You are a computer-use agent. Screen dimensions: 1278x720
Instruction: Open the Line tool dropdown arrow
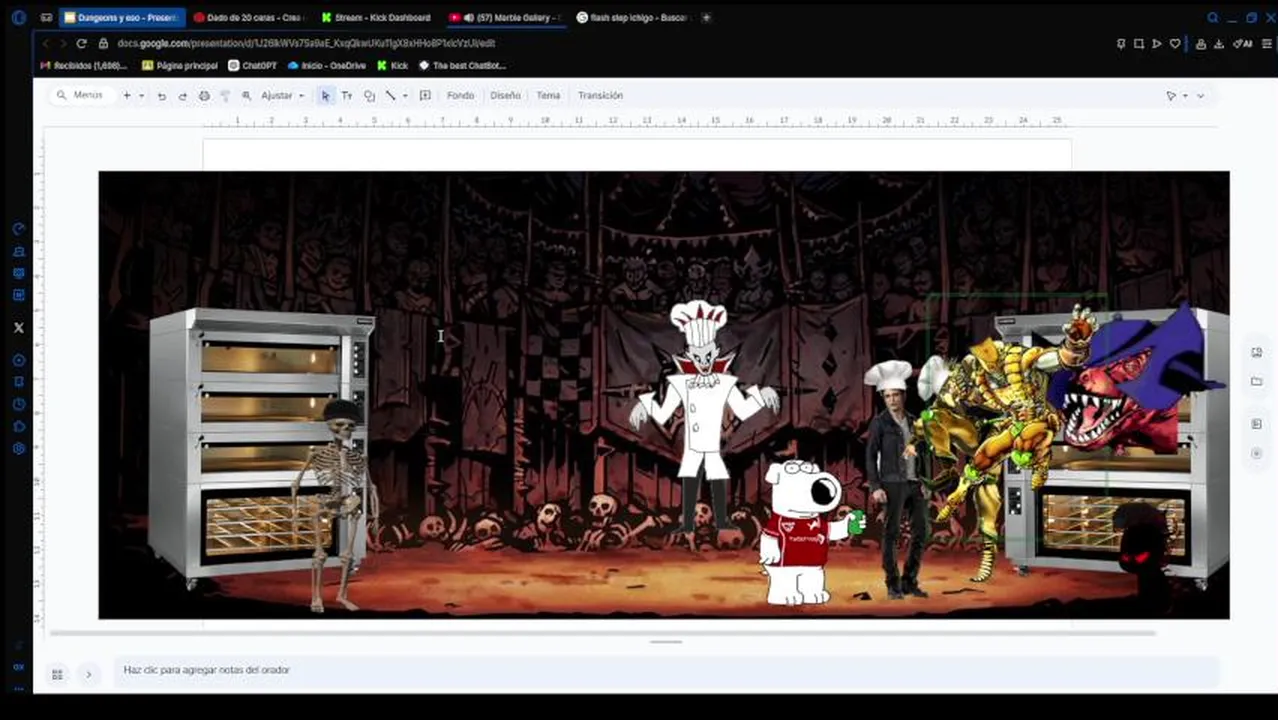(x=404, y=96)
